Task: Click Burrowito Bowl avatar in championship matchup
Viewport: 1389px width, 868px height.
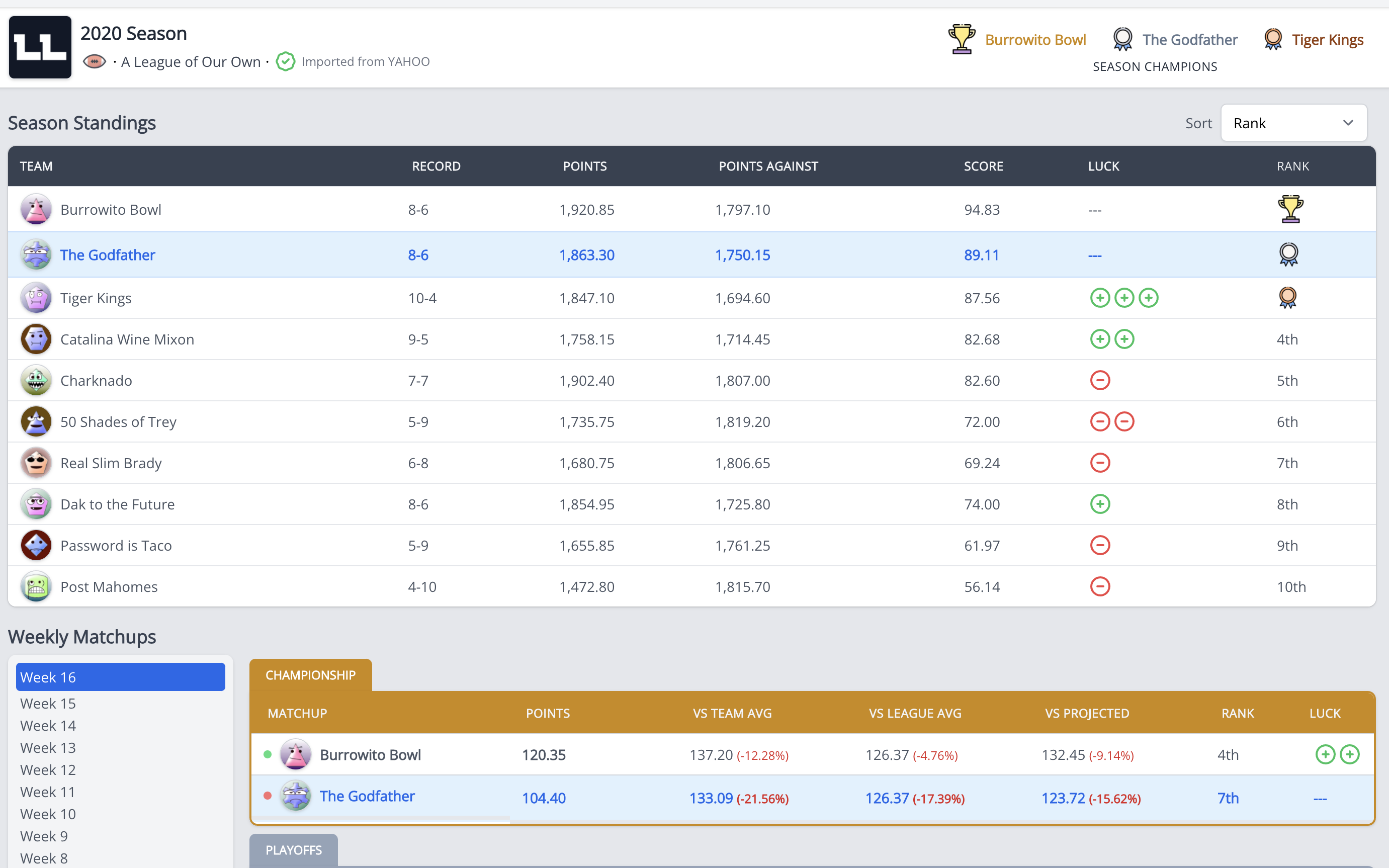Action: pyautogui.click(x=296, y=754)
